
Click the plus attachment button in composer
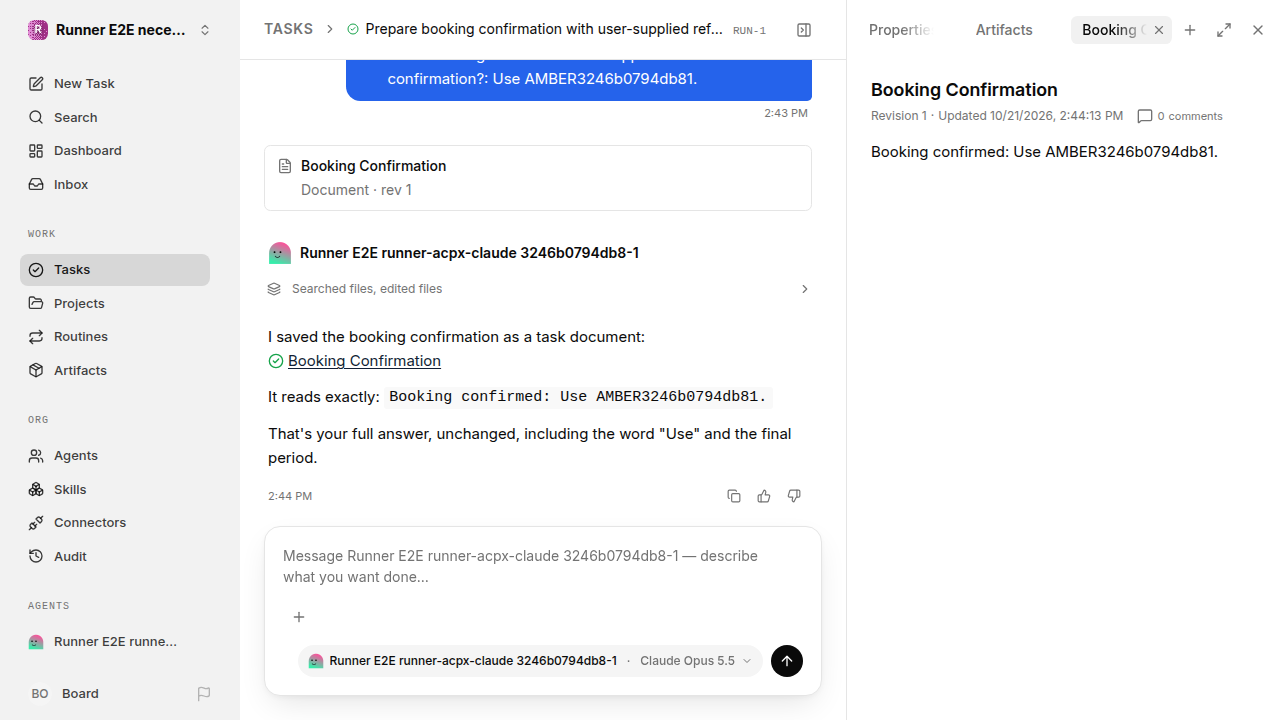299,617
